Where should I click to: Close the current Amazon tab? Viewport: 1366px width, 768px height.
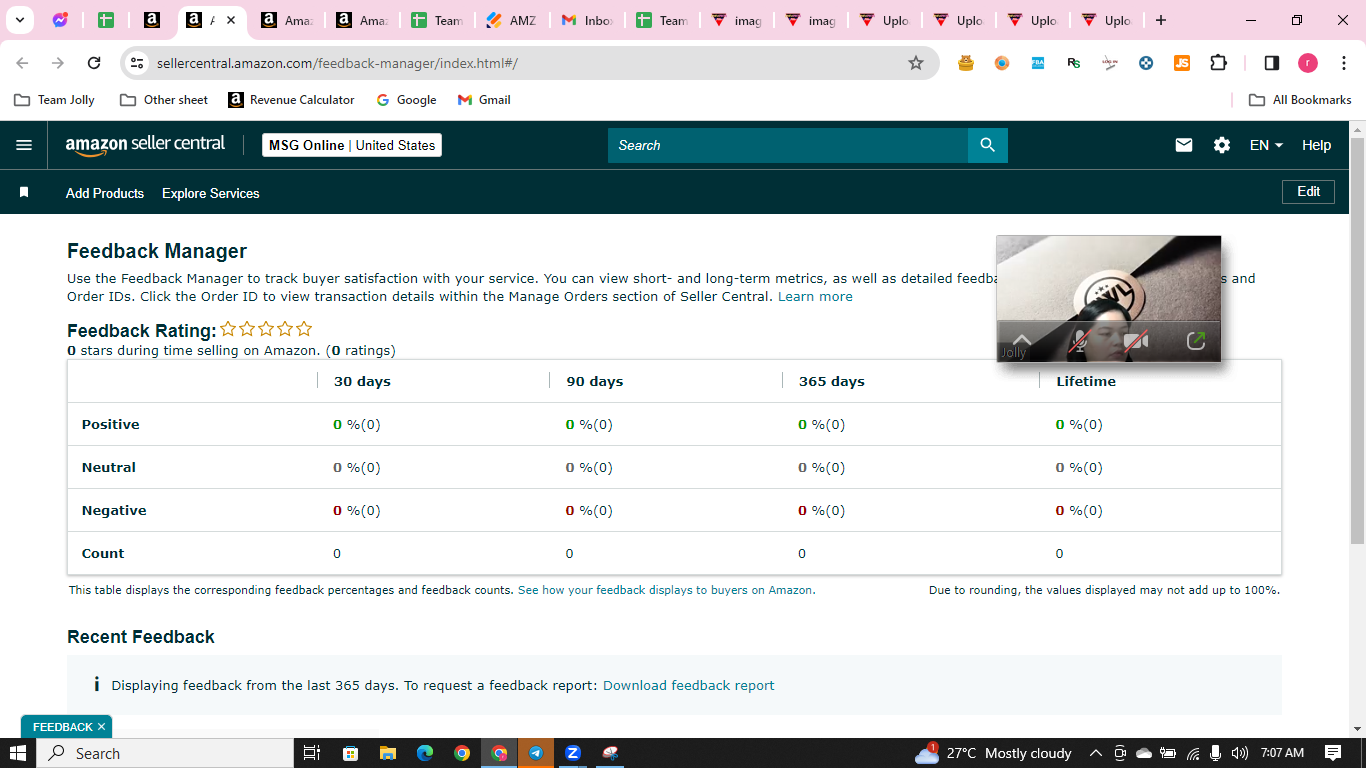coord(231,20)
